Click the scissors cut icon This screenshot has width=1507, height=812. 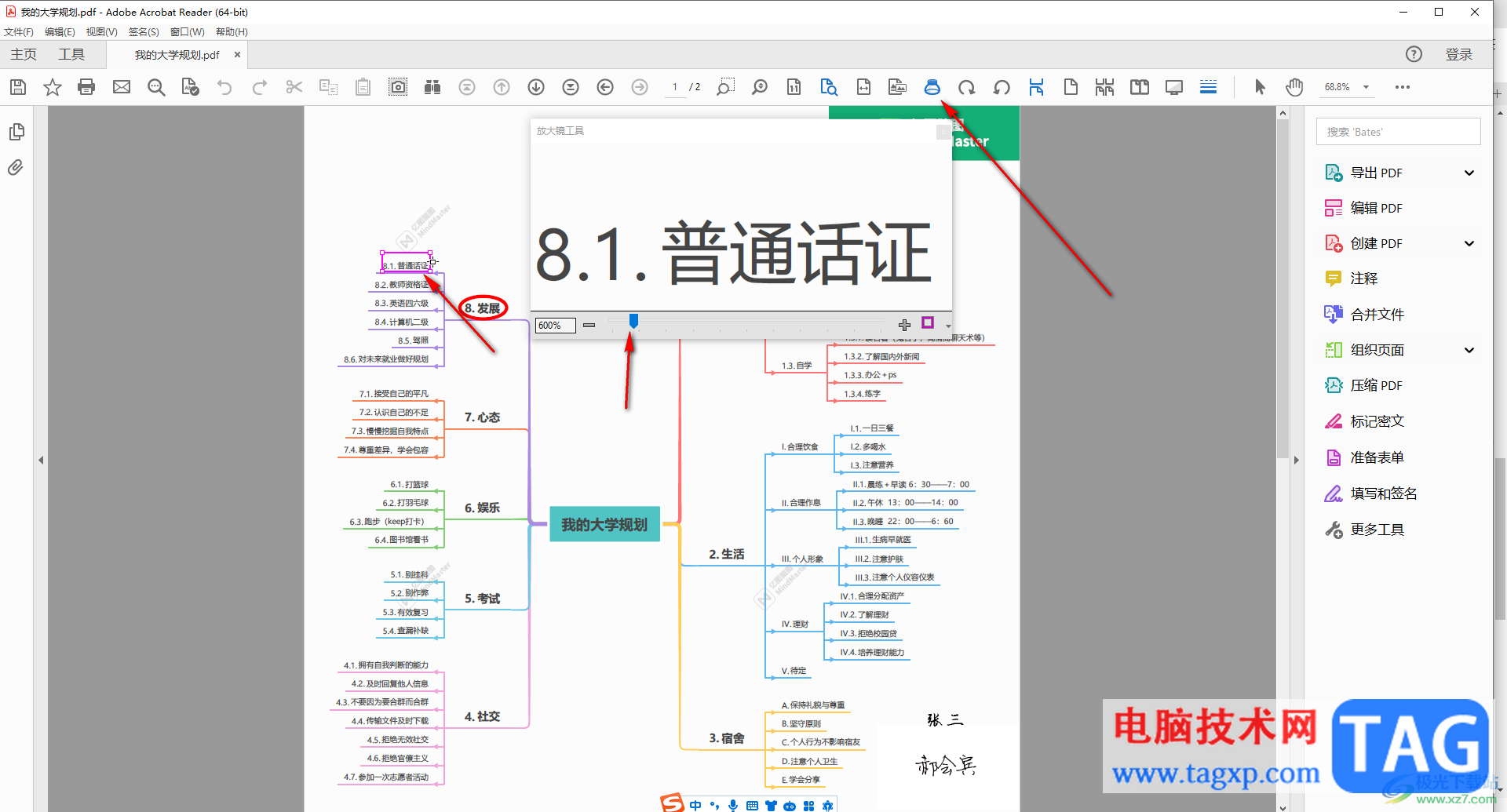(x=294, y=87)
